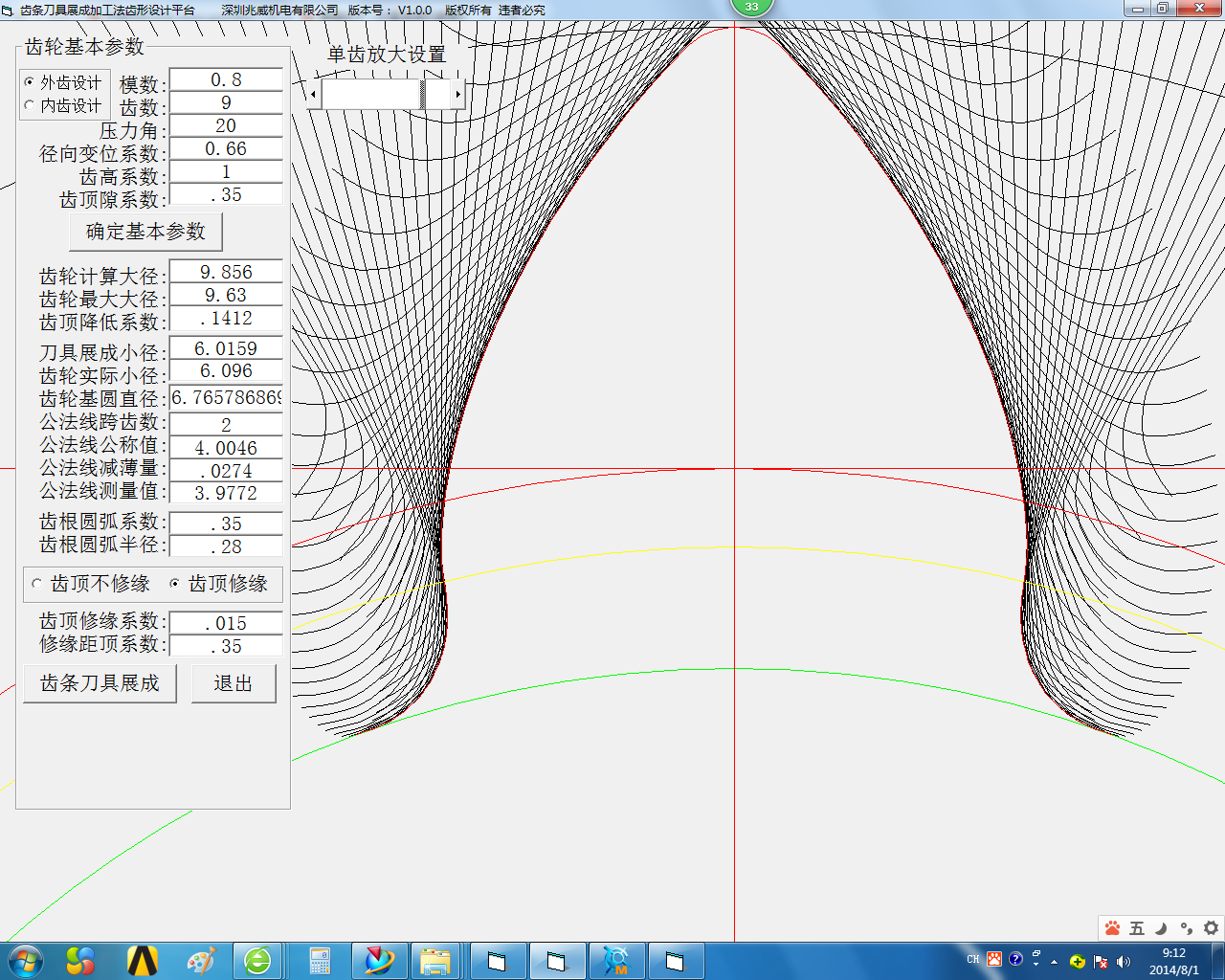The width and height of the screenshot is (1225, 980).
Task: Click the volume speaker tray icon
Action: click(1124, 962)
